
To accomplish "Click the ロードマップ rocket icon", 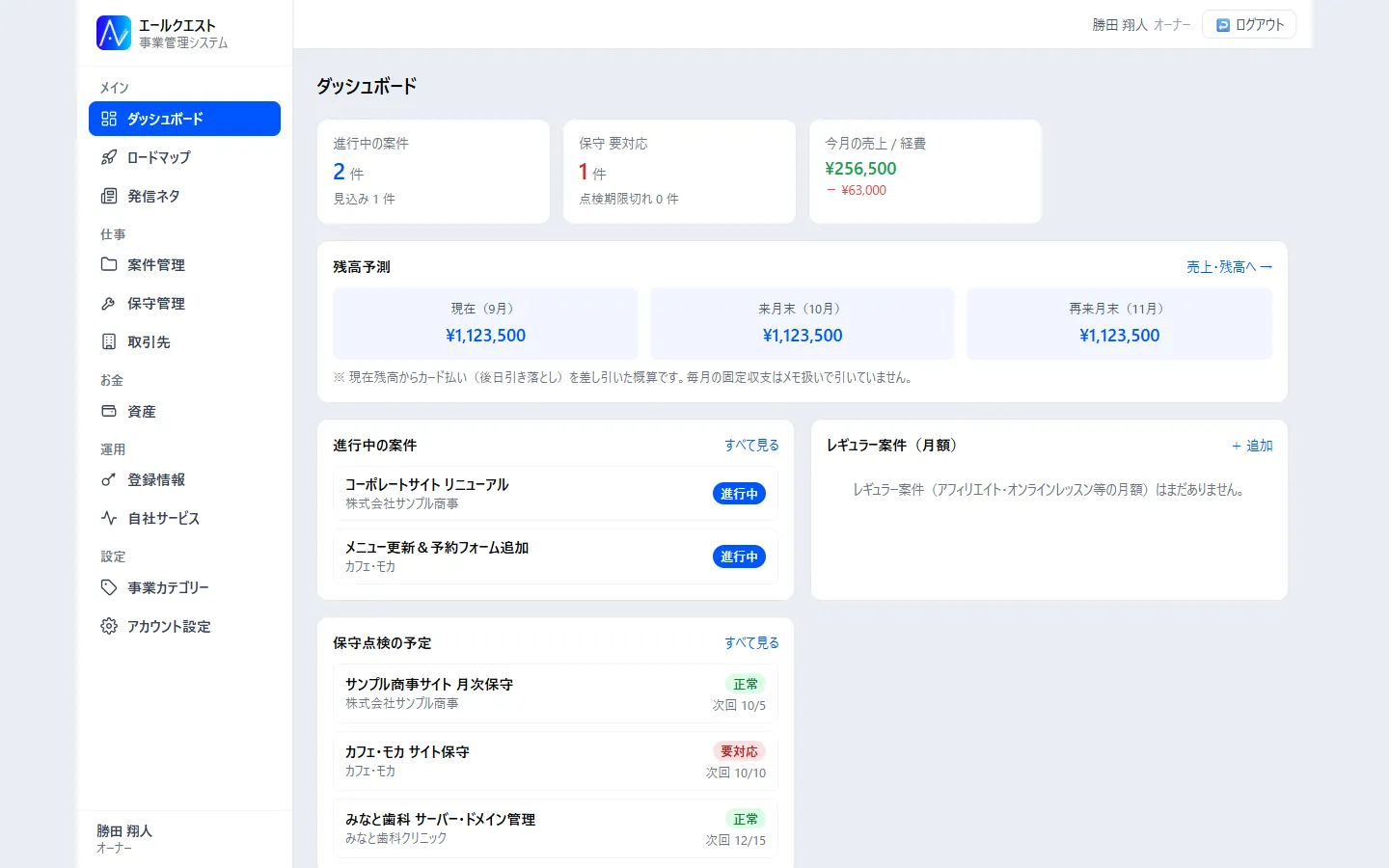I will pos(109,157).
